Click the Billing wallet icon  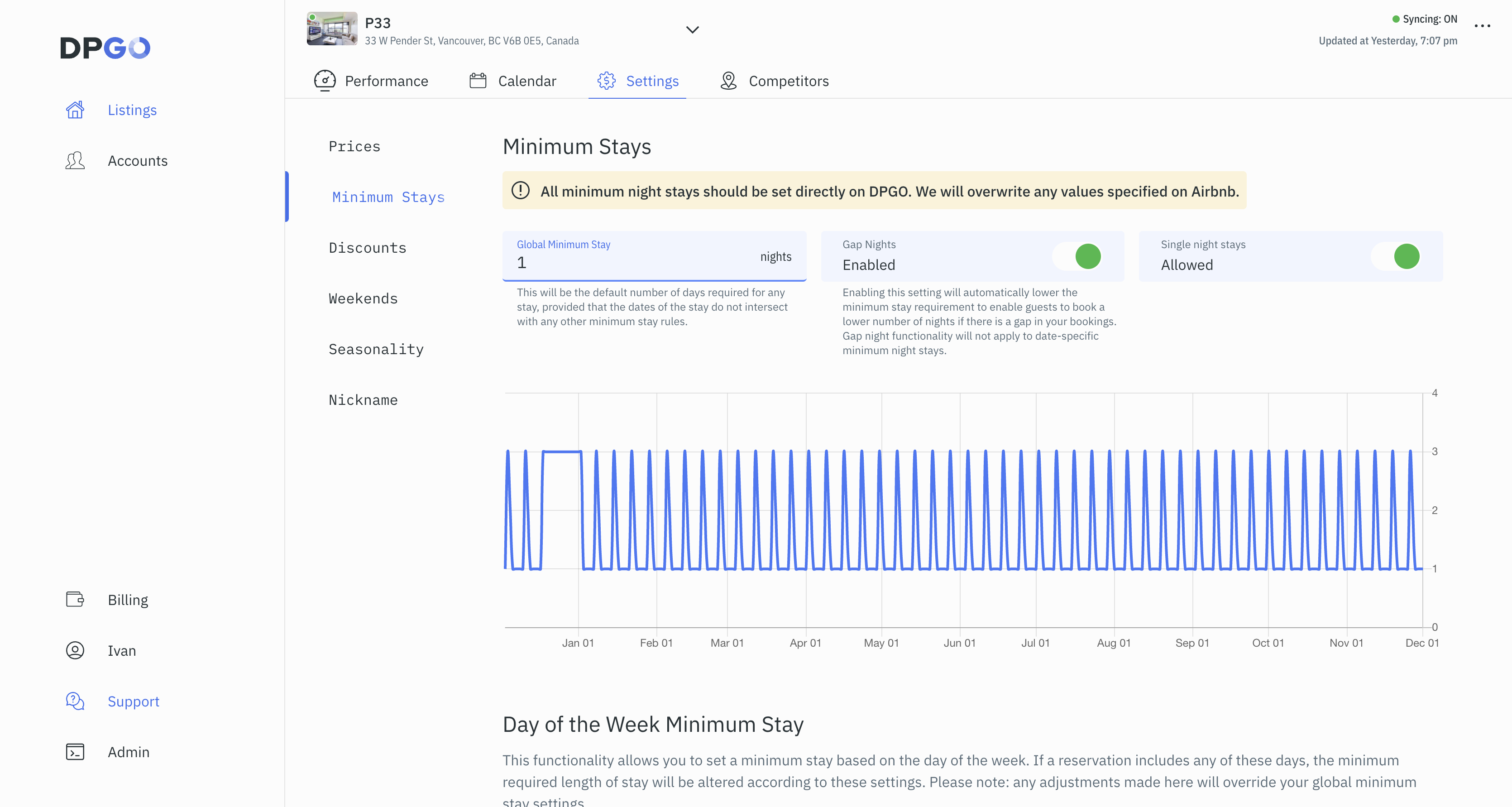(x=75, y=600)
